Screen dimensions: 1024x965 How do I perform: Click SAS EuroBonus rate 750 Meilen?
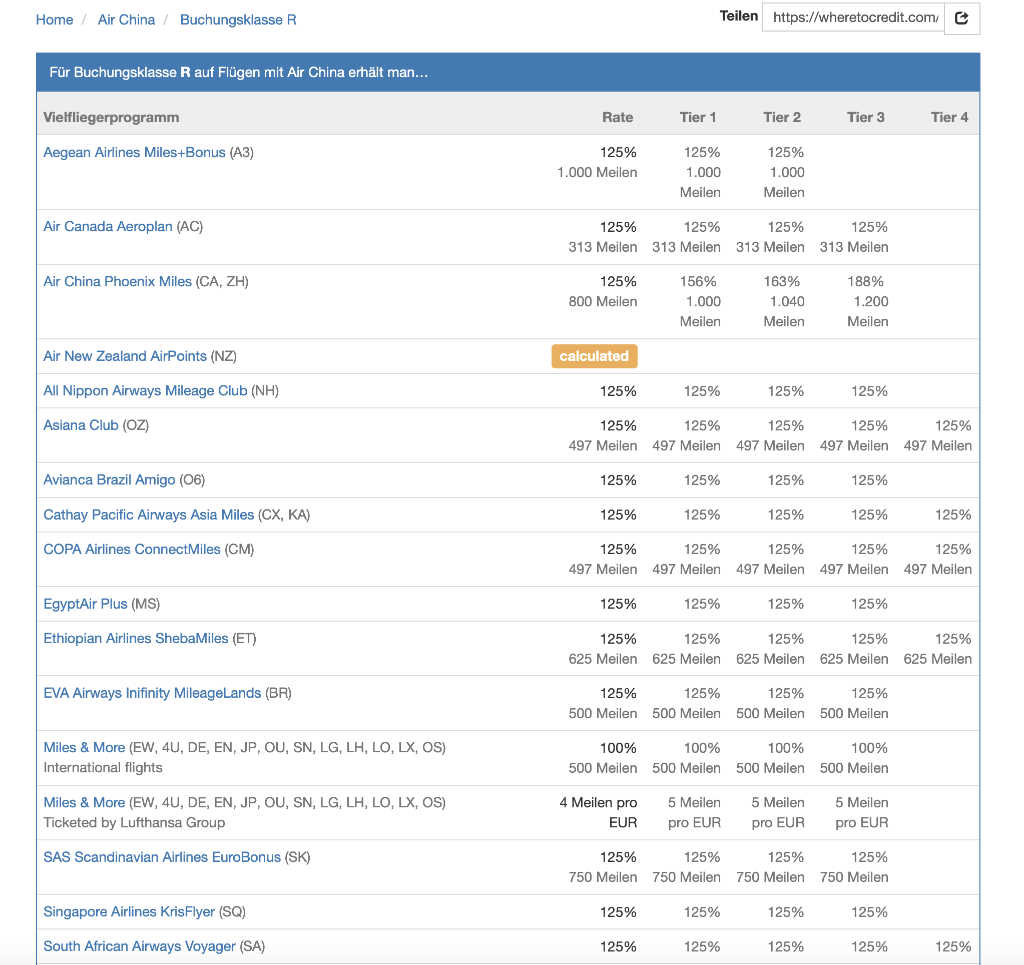click(x=603, y=878)
